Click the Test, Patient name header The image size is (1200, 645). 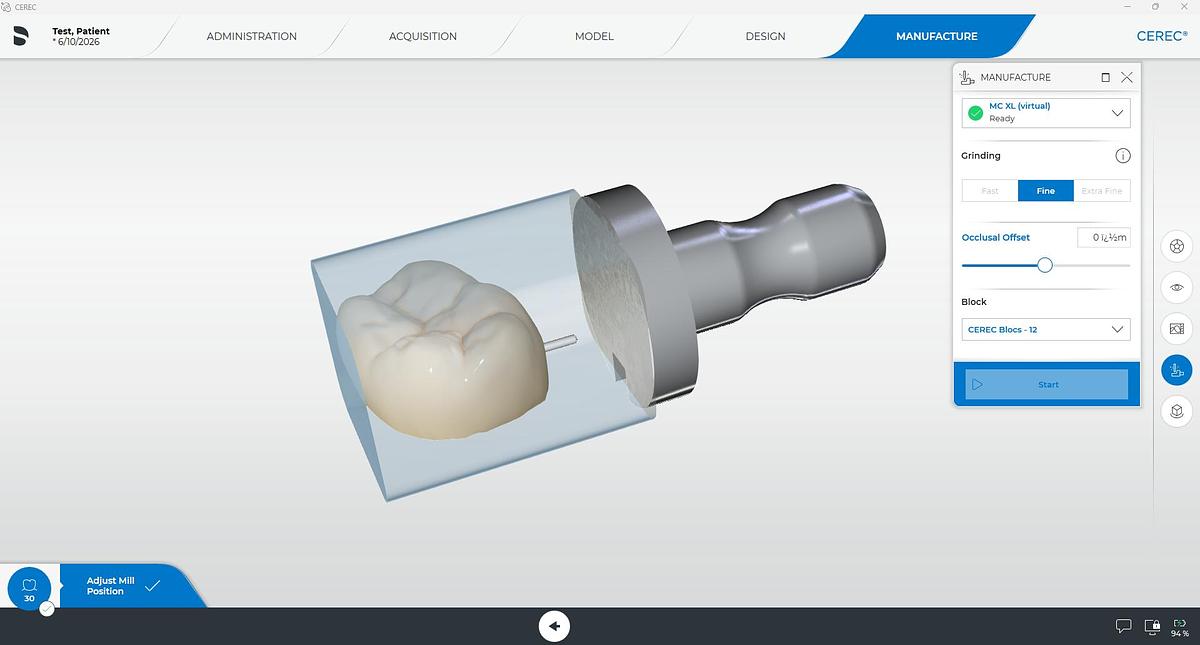(81, 31)
